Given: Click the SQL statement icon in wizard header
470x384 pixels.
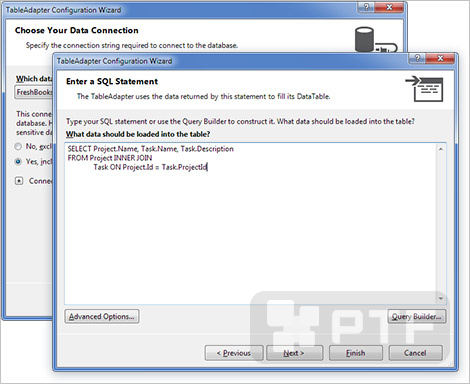Looking at the screenshot, I should 424,89.
